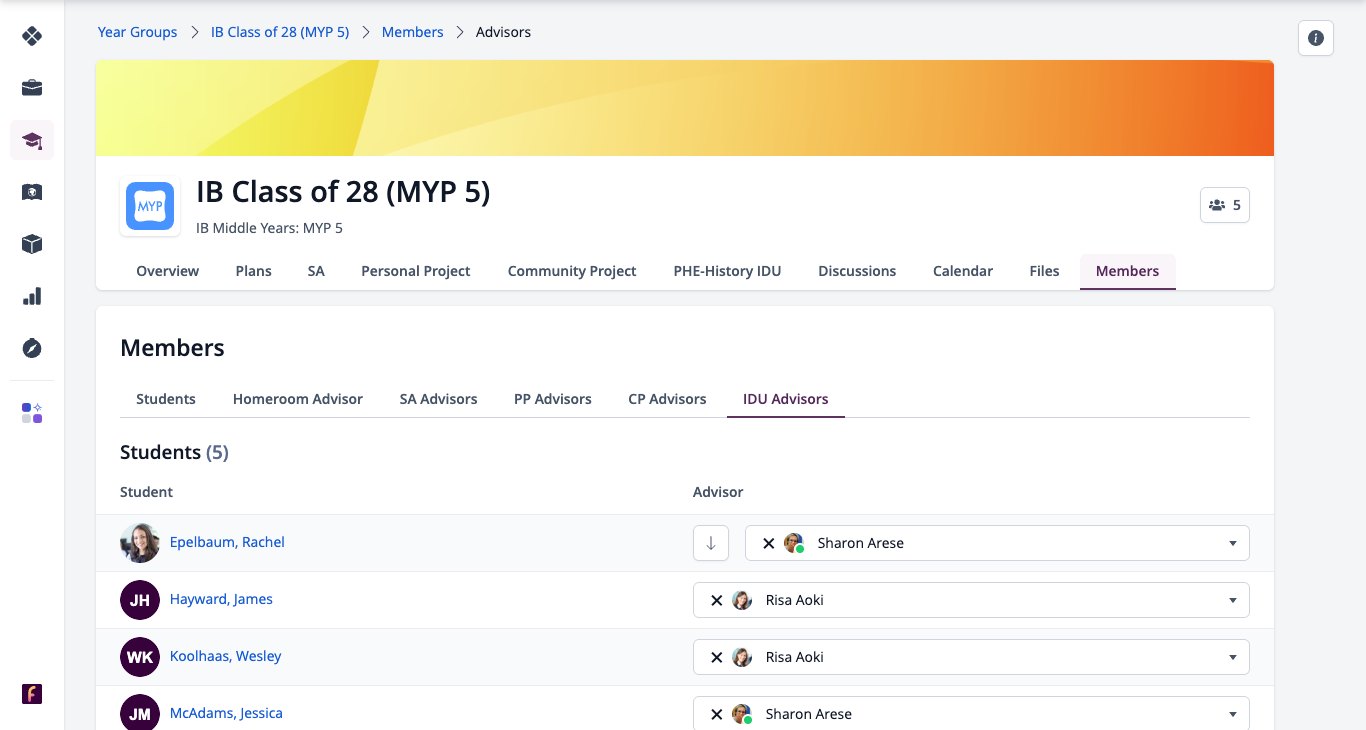
Task: Open the PP Advisors sub-tab
Action: tap(553, 399)
